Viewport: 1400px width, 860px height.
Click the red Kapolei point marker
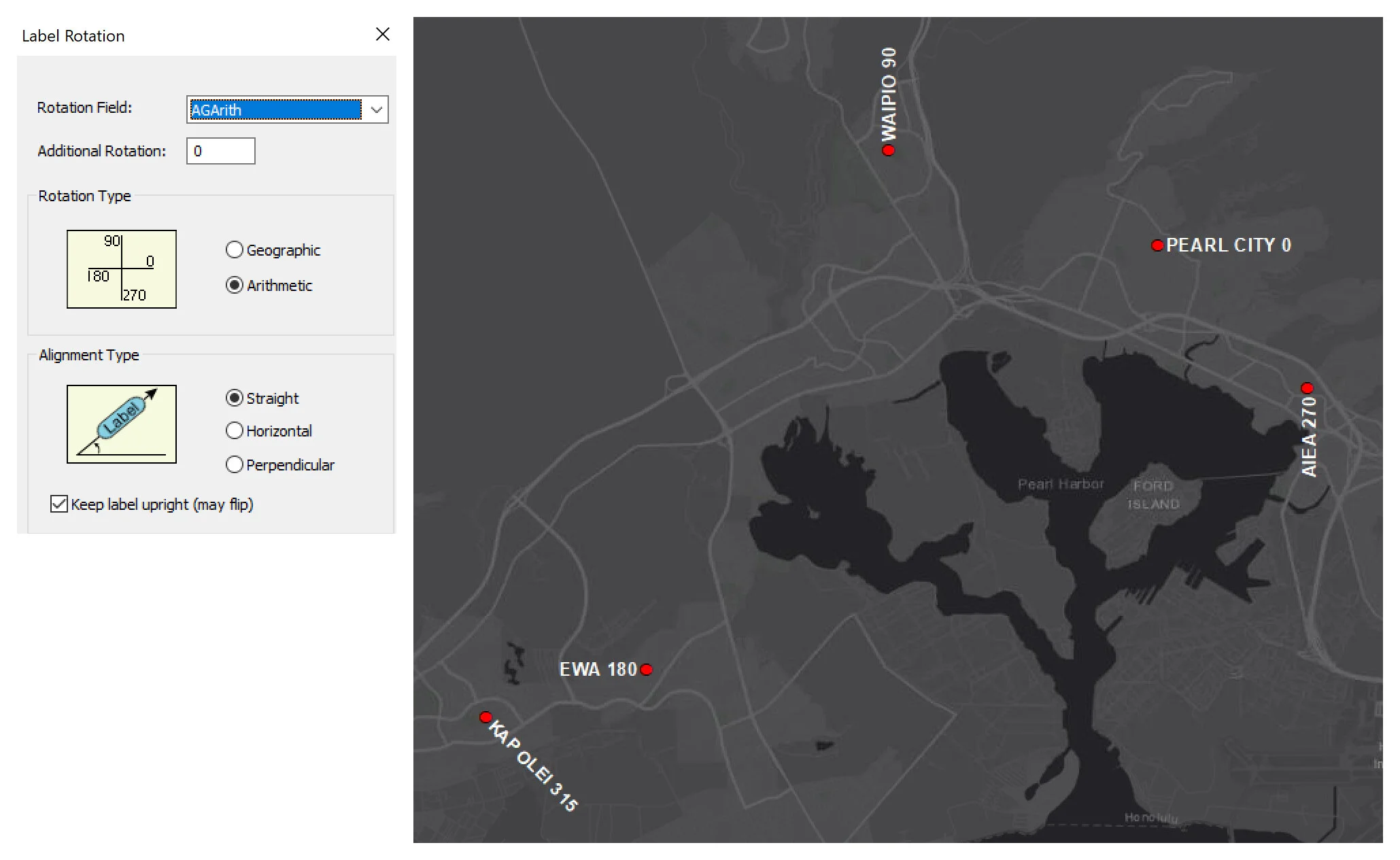485,717
